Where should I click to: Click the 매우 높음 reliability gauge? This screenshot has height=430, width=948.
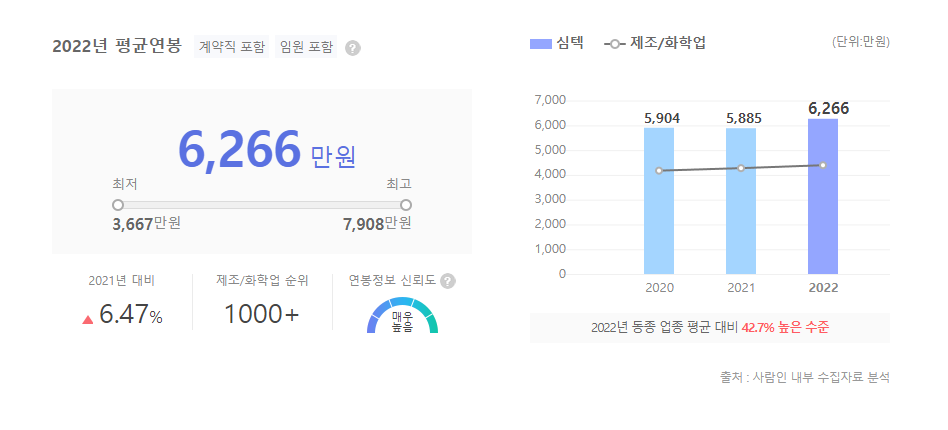point(402,316)
